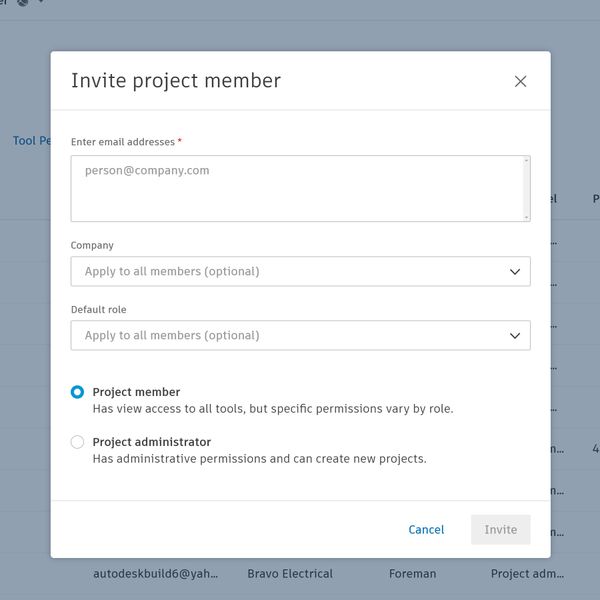
Task: Select the Project member radio button
Action: point(78,392)
